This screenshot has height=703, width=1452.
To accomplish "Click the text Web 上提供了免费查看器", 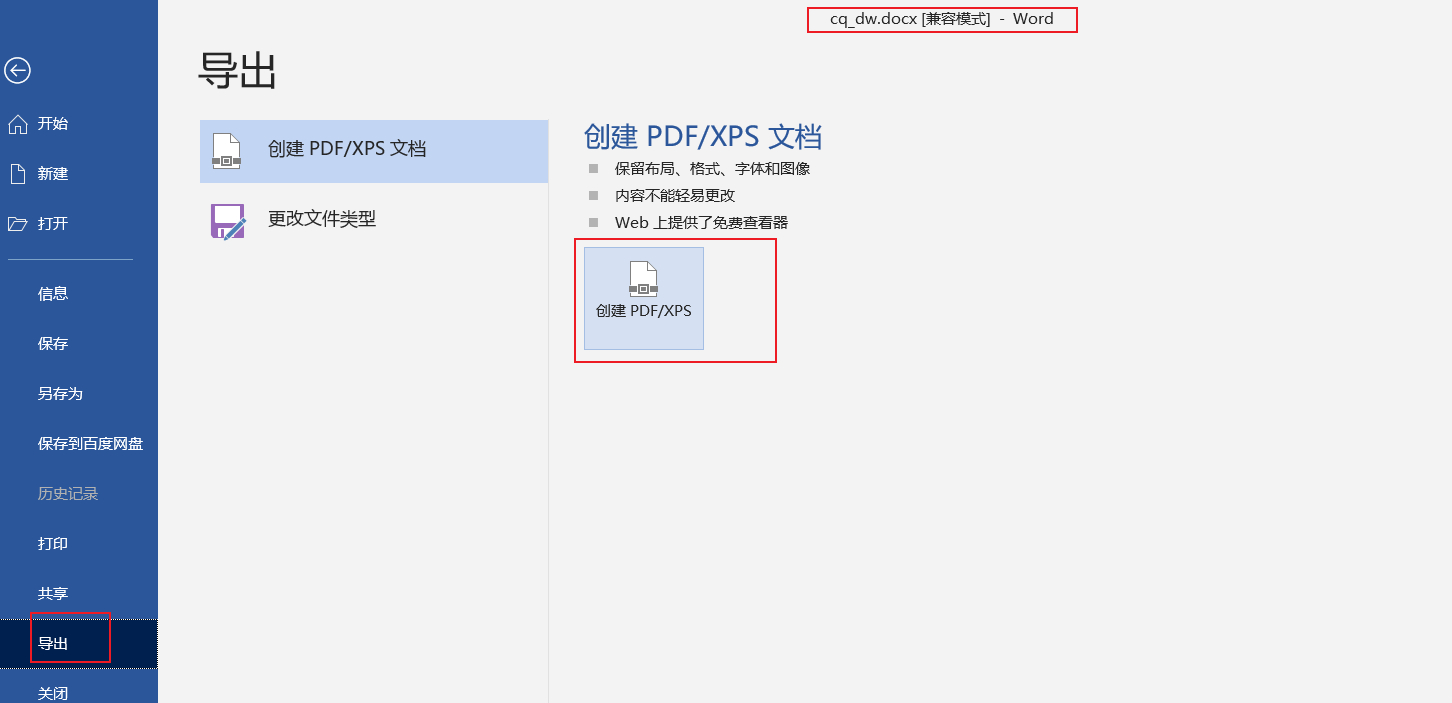I will (x=701, y=223).
